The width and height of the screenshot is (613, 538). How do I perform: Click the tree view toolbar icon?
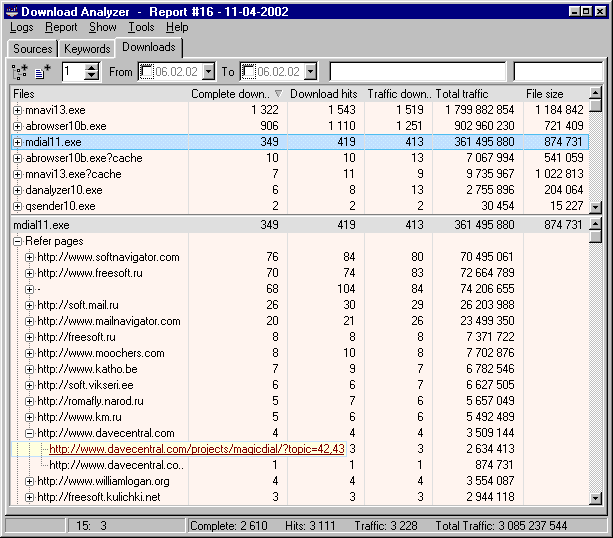point(20,72)
